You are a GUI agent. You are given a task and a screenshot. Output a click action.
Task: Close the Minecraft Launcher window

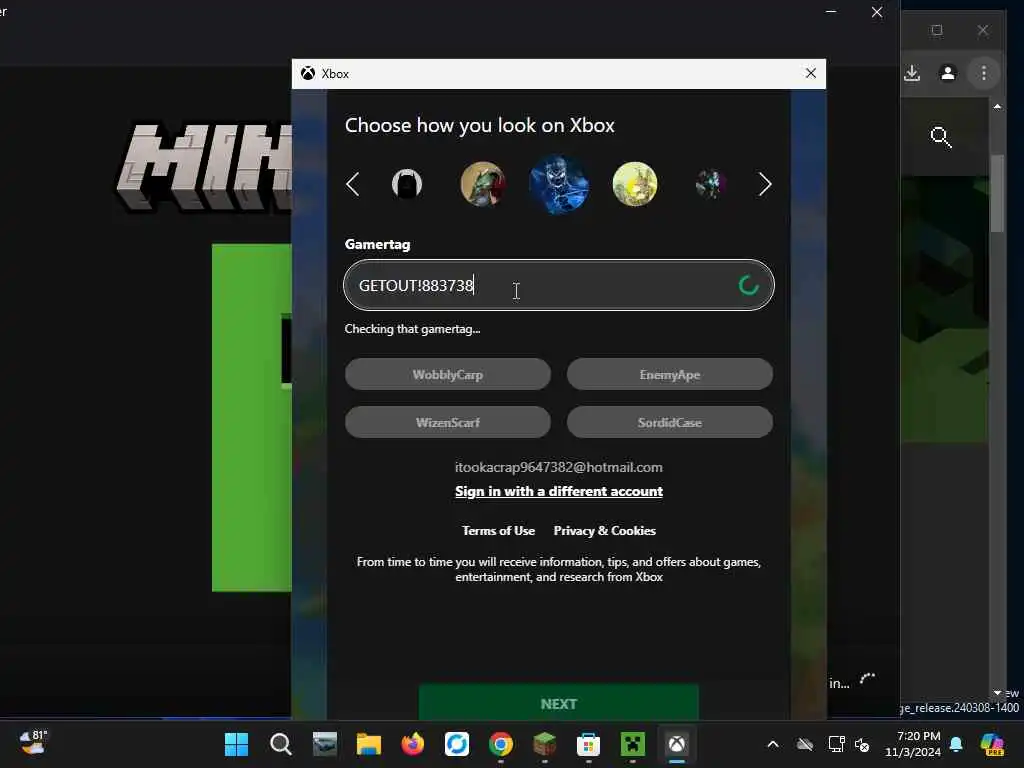coord(877,12)
